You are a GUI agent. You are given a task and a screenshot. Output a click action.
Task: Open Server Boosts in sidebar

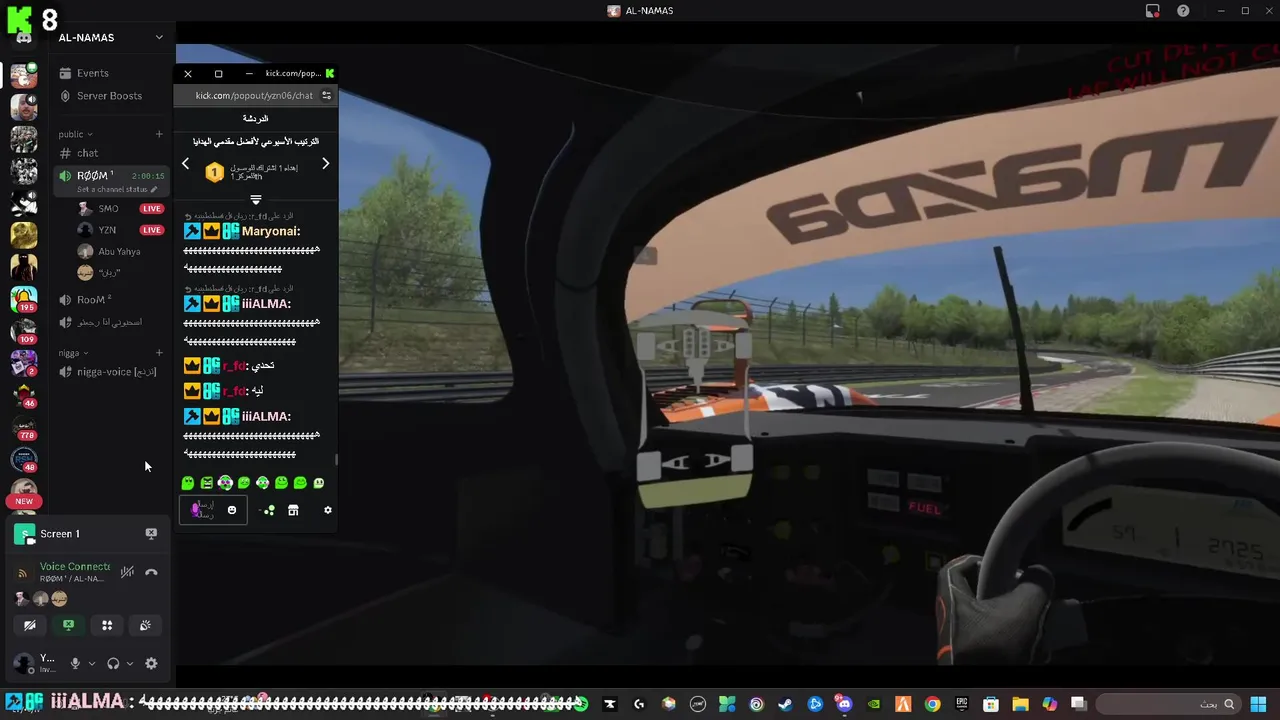109,96
